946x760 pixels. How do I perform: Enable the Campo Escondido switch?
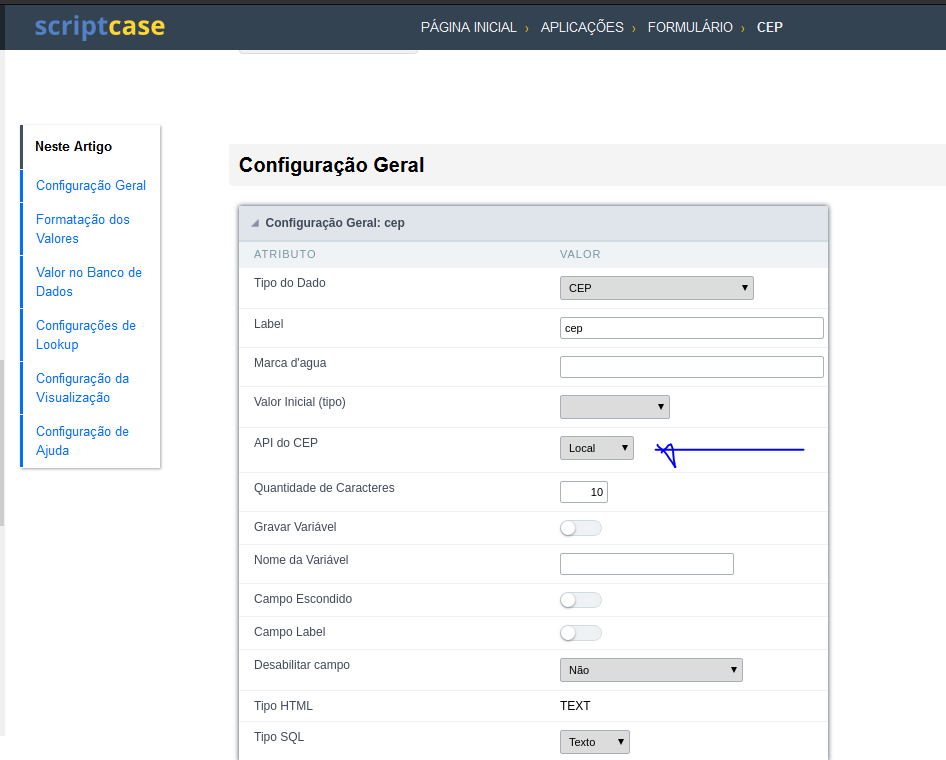click(581, 600)
